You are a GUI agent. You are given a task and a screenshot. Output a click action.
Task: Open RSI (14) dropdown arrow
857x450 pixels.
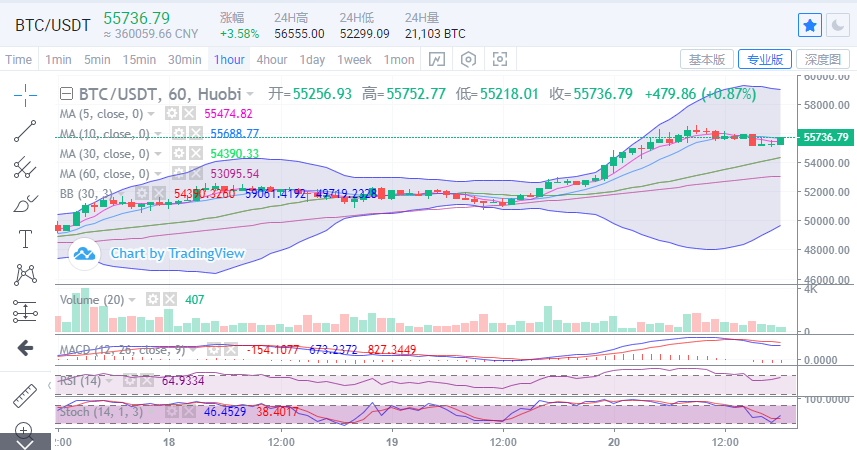(x=109, y=381)
